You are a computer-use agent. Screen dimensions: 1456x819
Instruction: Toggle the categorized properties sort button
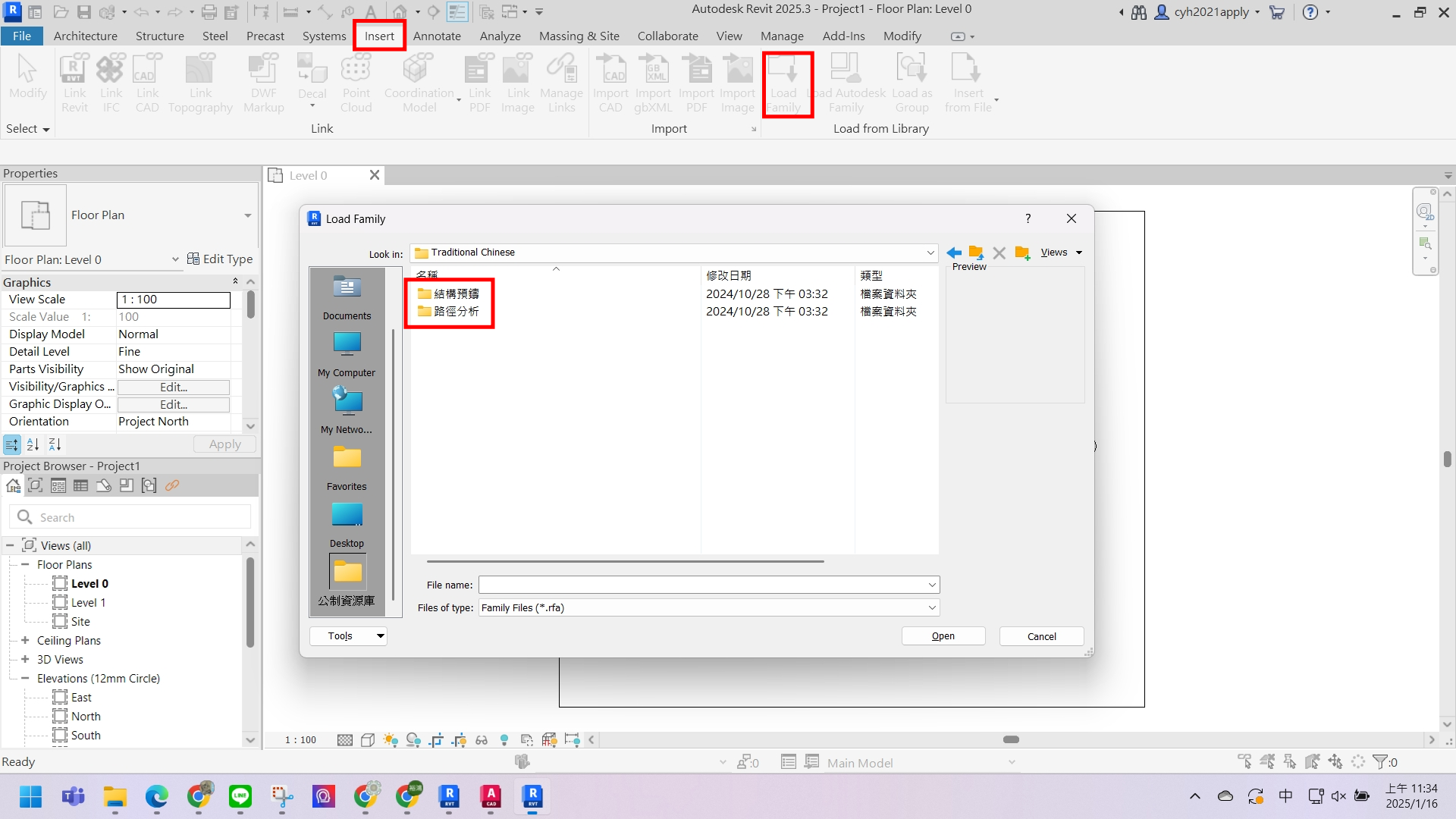coord(11,444)
